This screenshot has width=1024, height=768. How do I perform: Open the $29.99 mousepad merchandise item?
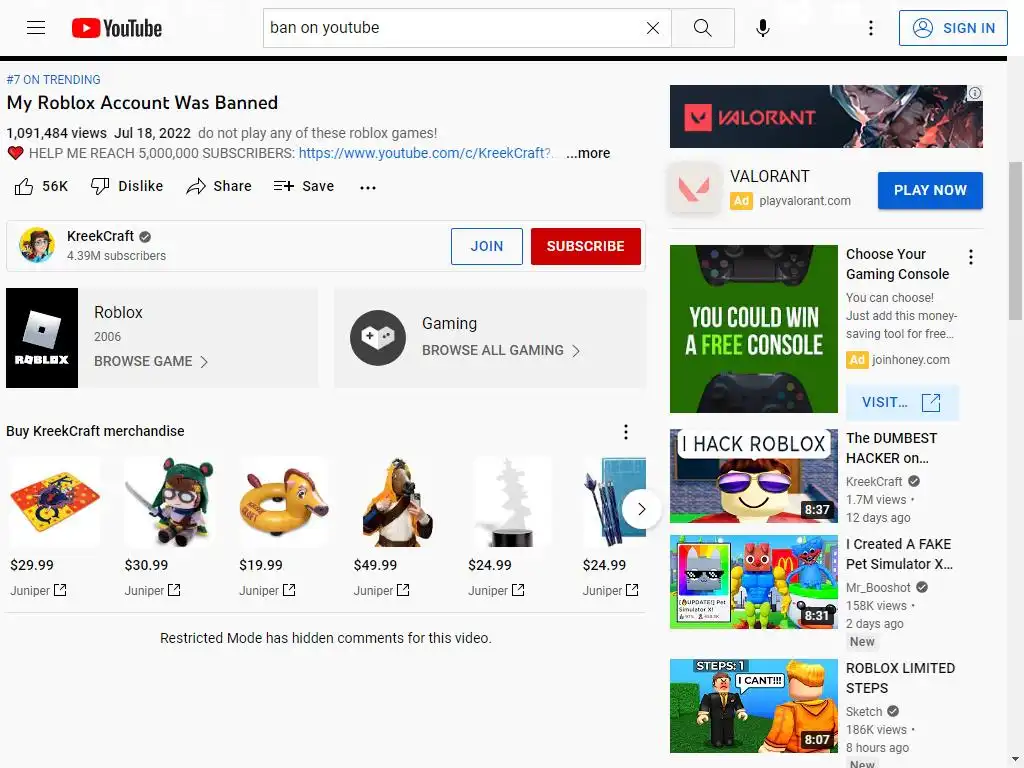click(x=55, y=502)
